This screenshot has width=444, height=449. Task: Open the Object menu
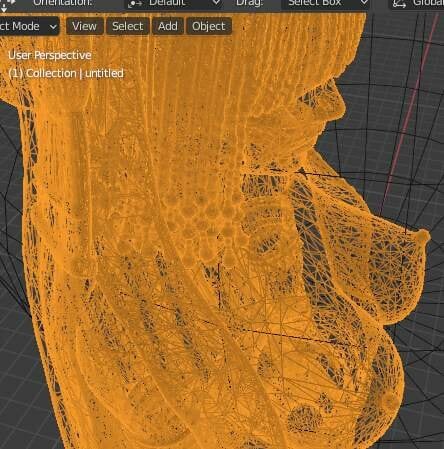pos(209,26)
